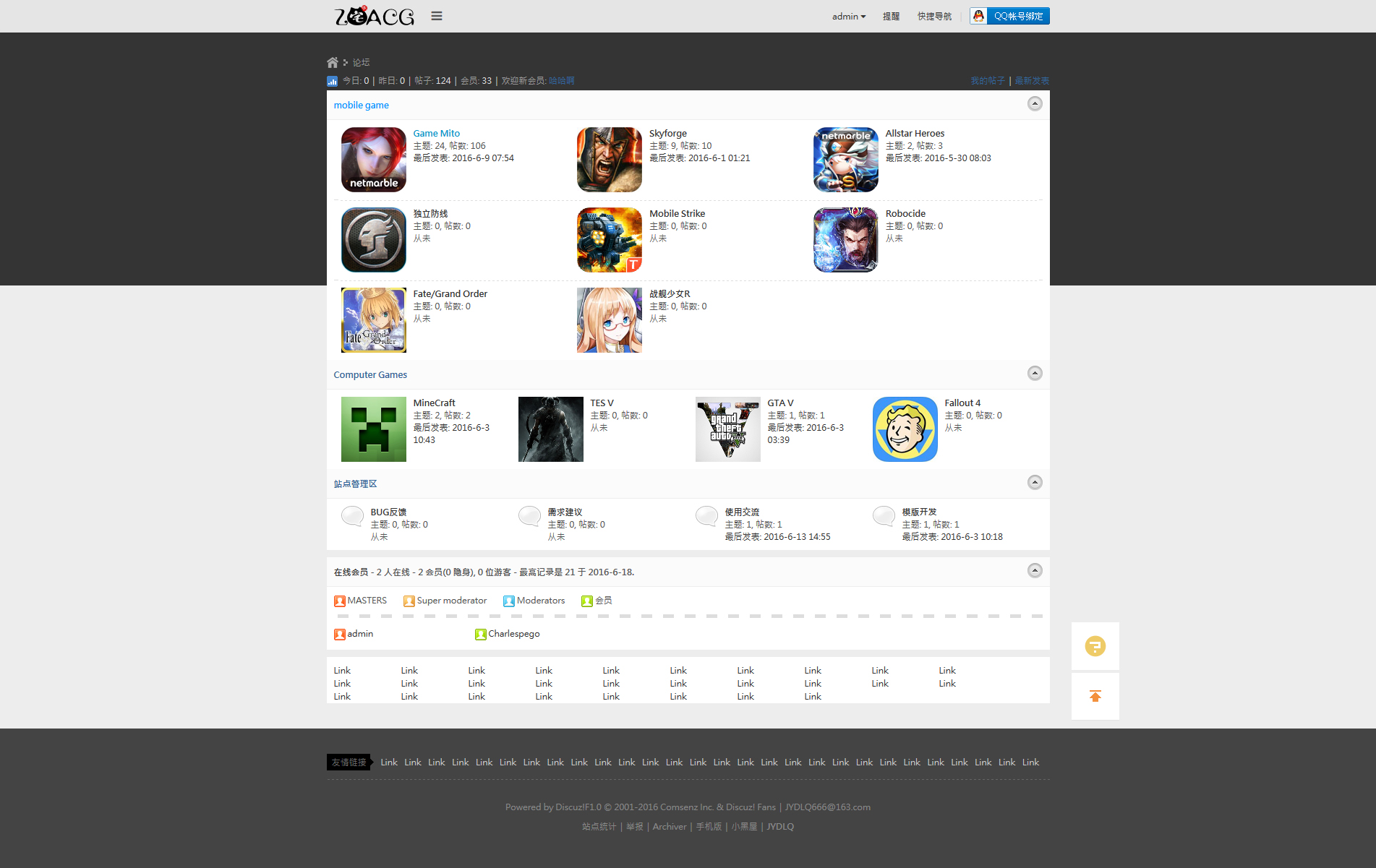Collapse the mobile game section
Viewport: 1376px width, 868px height.
coord(1035,104)
